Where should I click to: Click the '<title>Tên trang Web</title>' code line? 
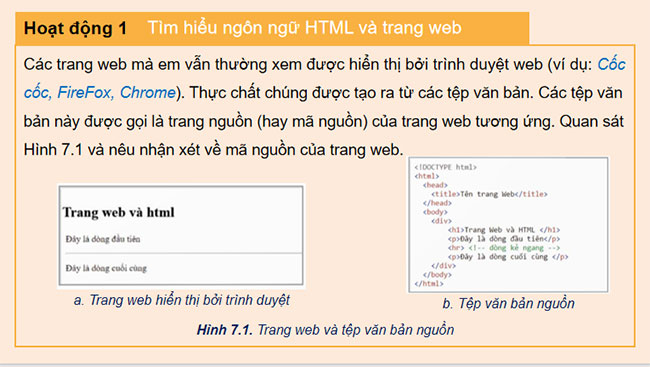489,194
